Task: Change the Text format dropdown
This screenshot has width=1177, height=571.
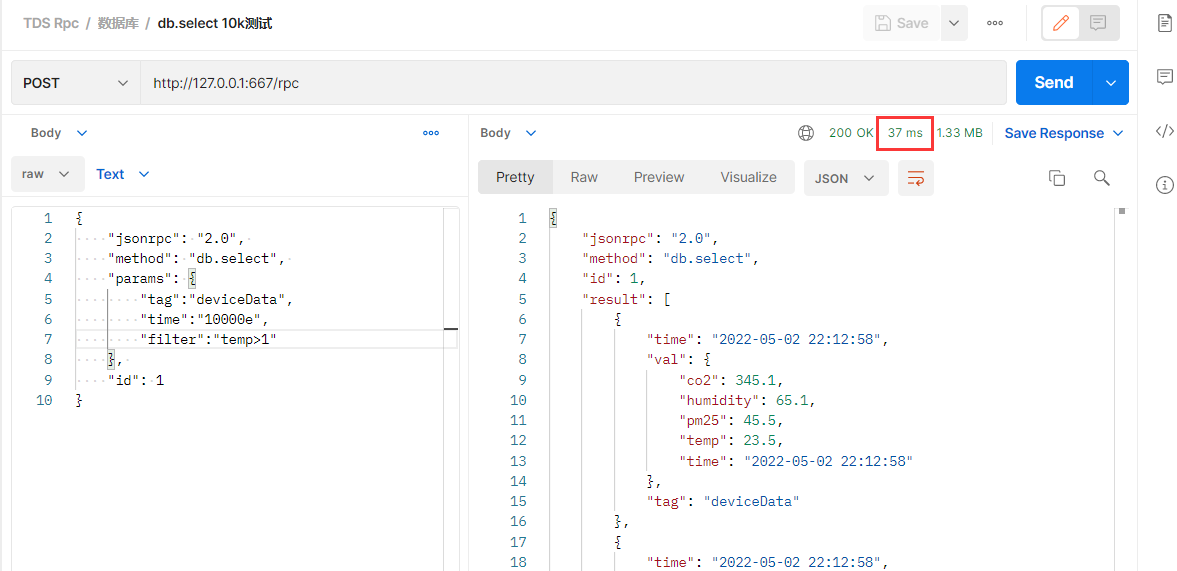Action: pos(122,174)
